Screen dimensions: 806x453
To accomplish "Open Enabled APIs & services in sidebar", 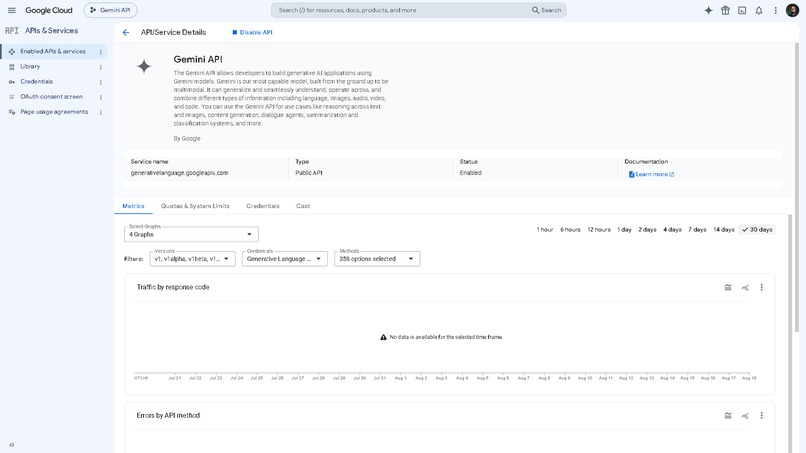I will click(53, 51).
